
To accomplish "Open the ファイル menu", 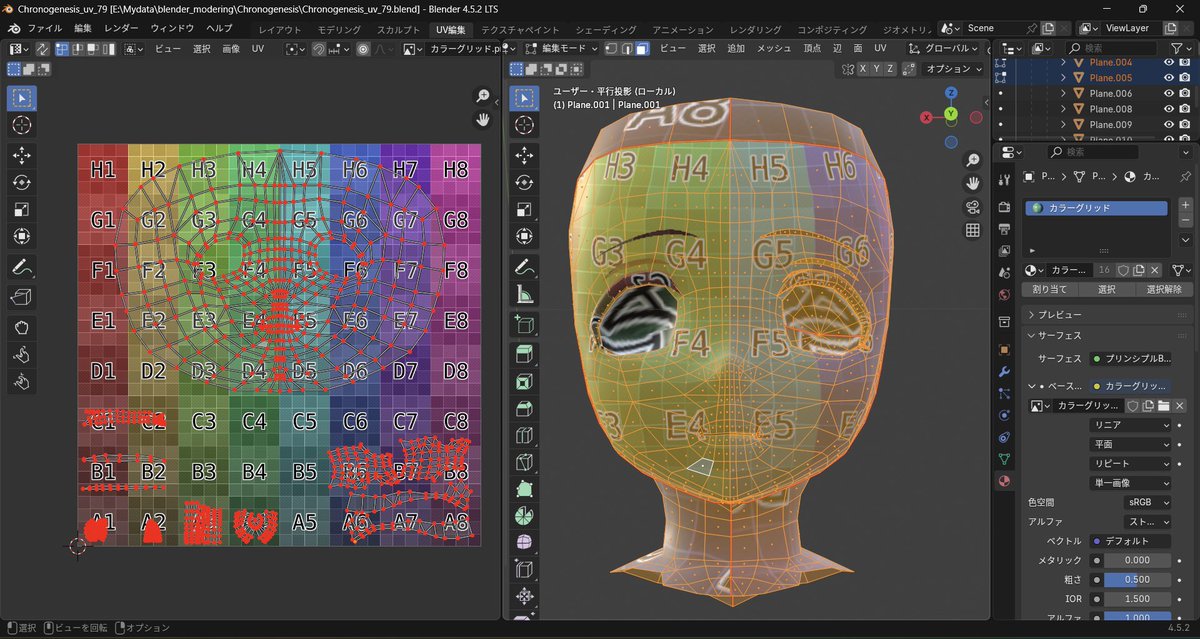I will pos(44,28).
